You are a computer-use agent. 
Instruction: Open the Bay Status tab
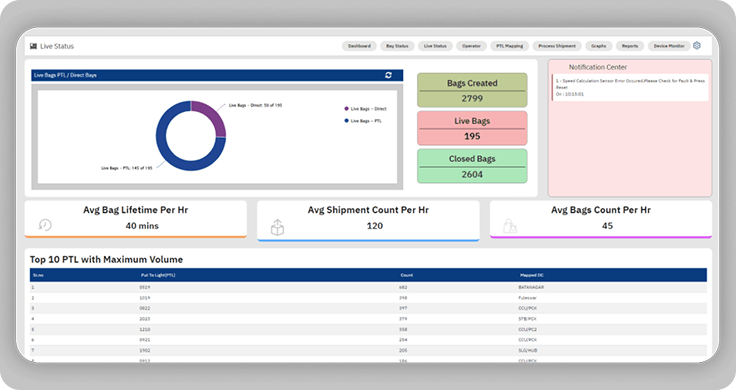pos(397,46)
